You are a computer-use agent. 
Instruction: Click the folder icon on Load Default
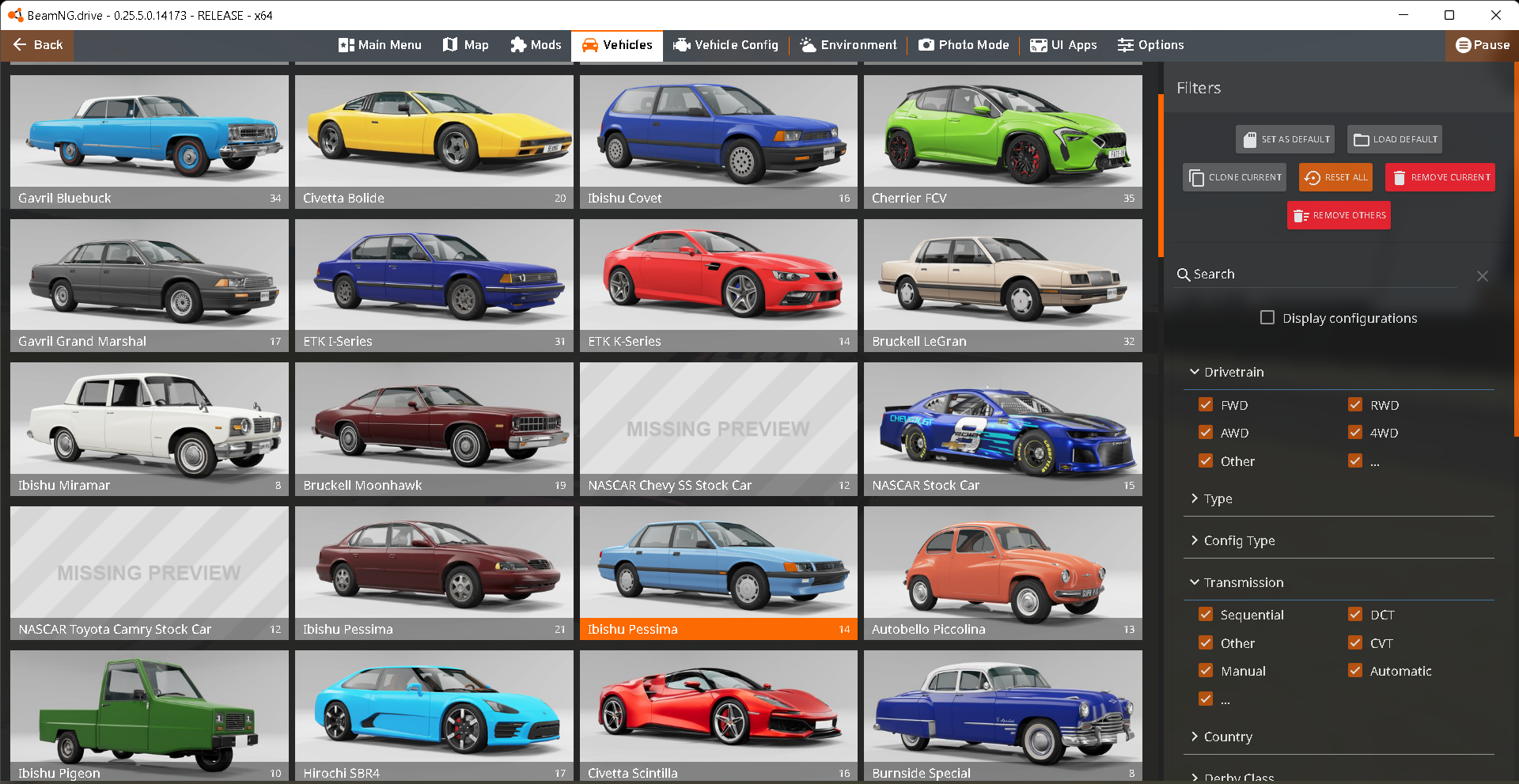(x=1362, y=140)
